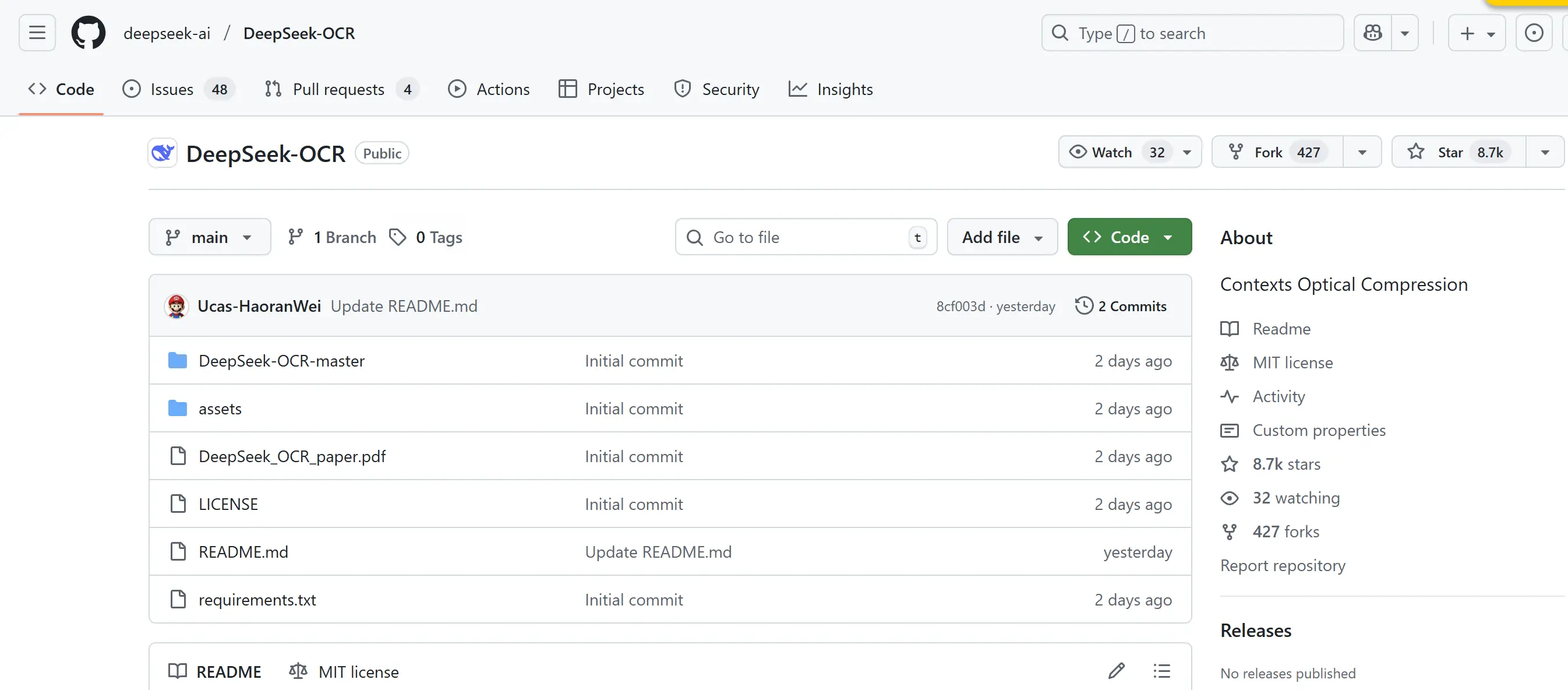This screenshot has width=1568, height=690.
Task: Open the issues inbox circle icon
Action: [1533, 33]
